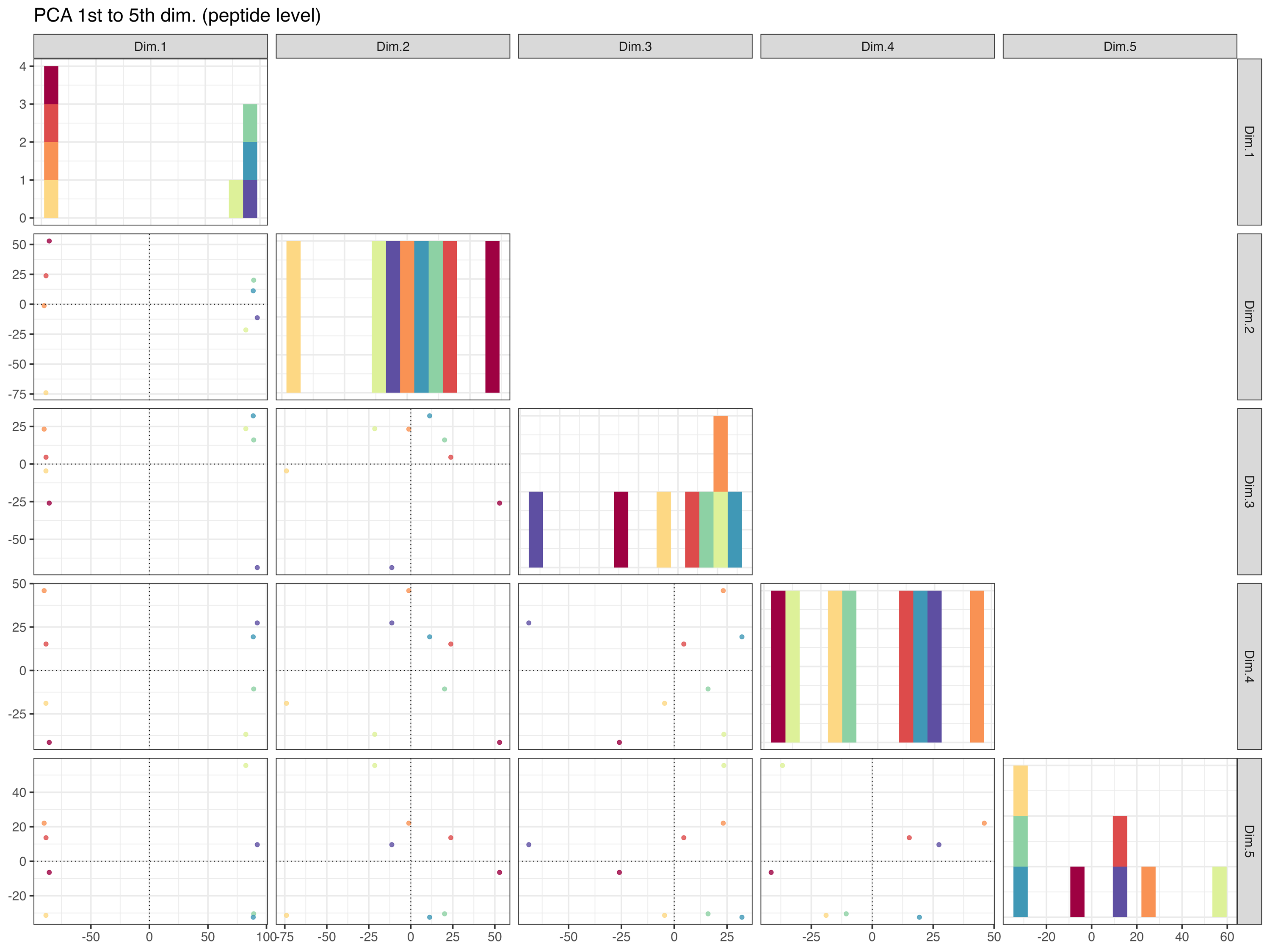This screenshot has height=952, width=1270.
Task: Click the purple point in Dim.2 vs Dim.3 scatter
Action: point(392,567)
